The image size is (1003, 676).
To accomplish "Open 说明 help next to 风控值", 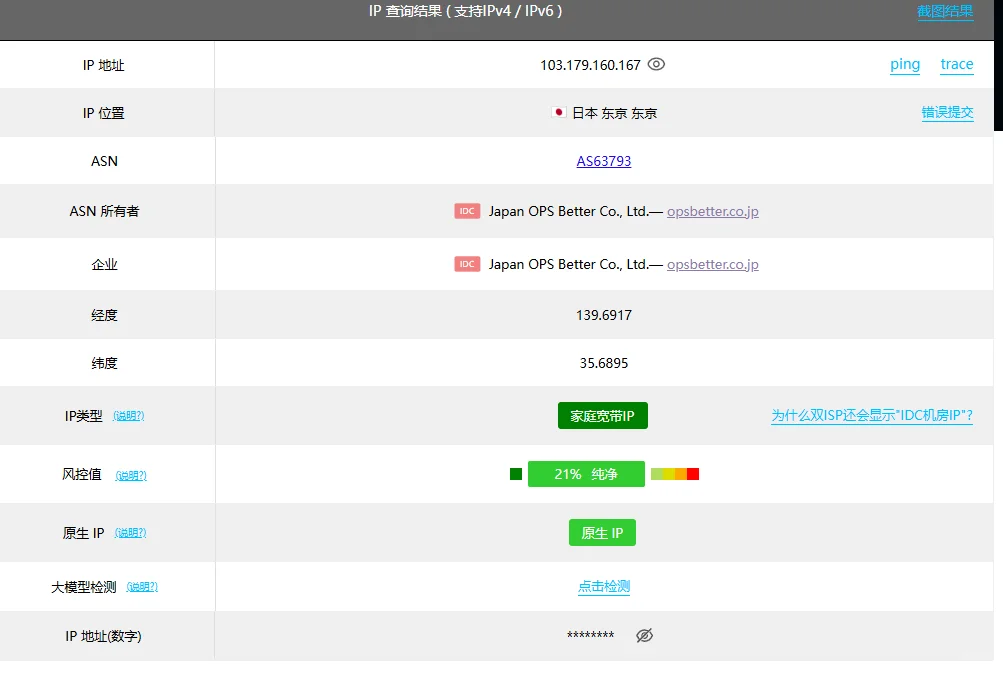I will pos(131,475).
